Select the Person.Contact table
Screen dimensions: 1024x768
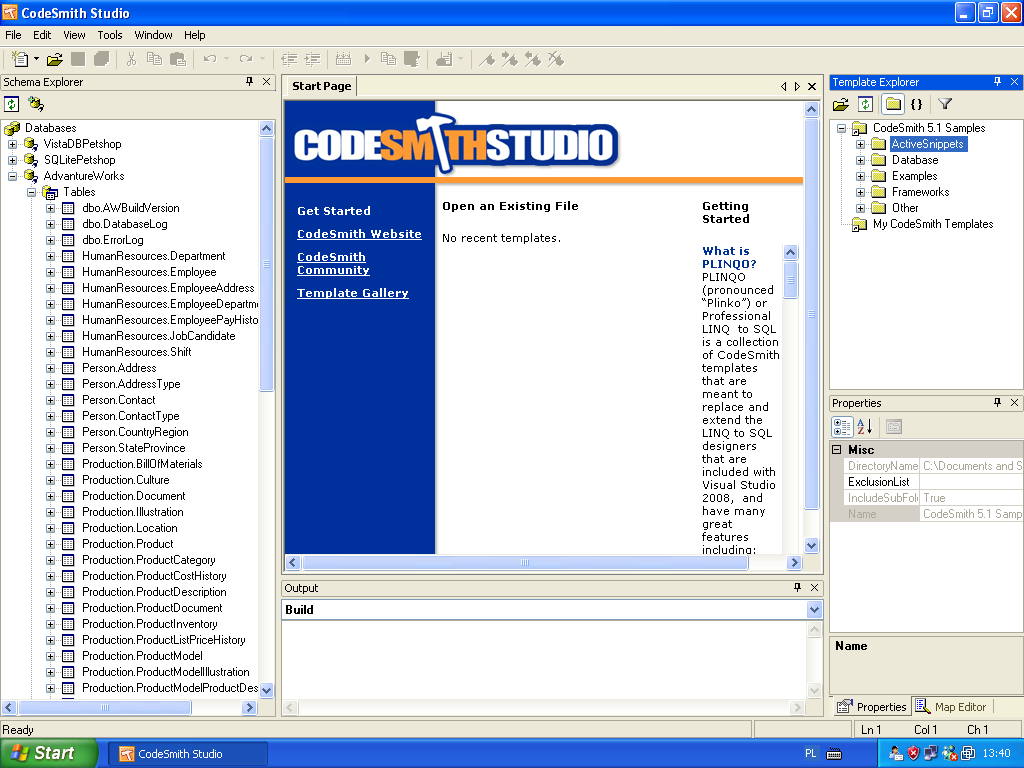coord(119,400)
